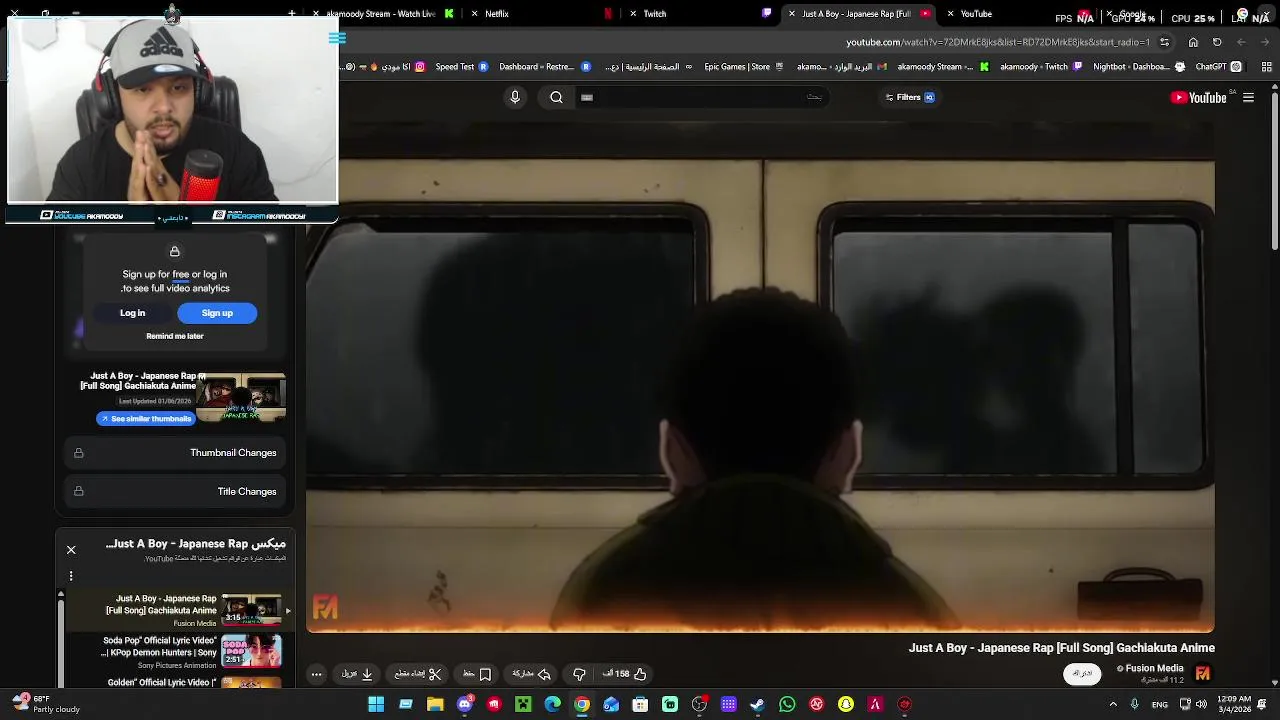Click the YouTube logo
The image size is (1280, 720).
click(1199, 97)
